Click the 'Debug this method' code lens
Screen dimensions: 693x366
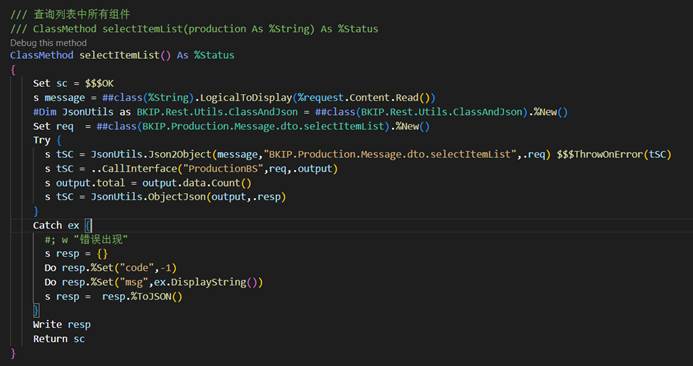coord(48,43)
